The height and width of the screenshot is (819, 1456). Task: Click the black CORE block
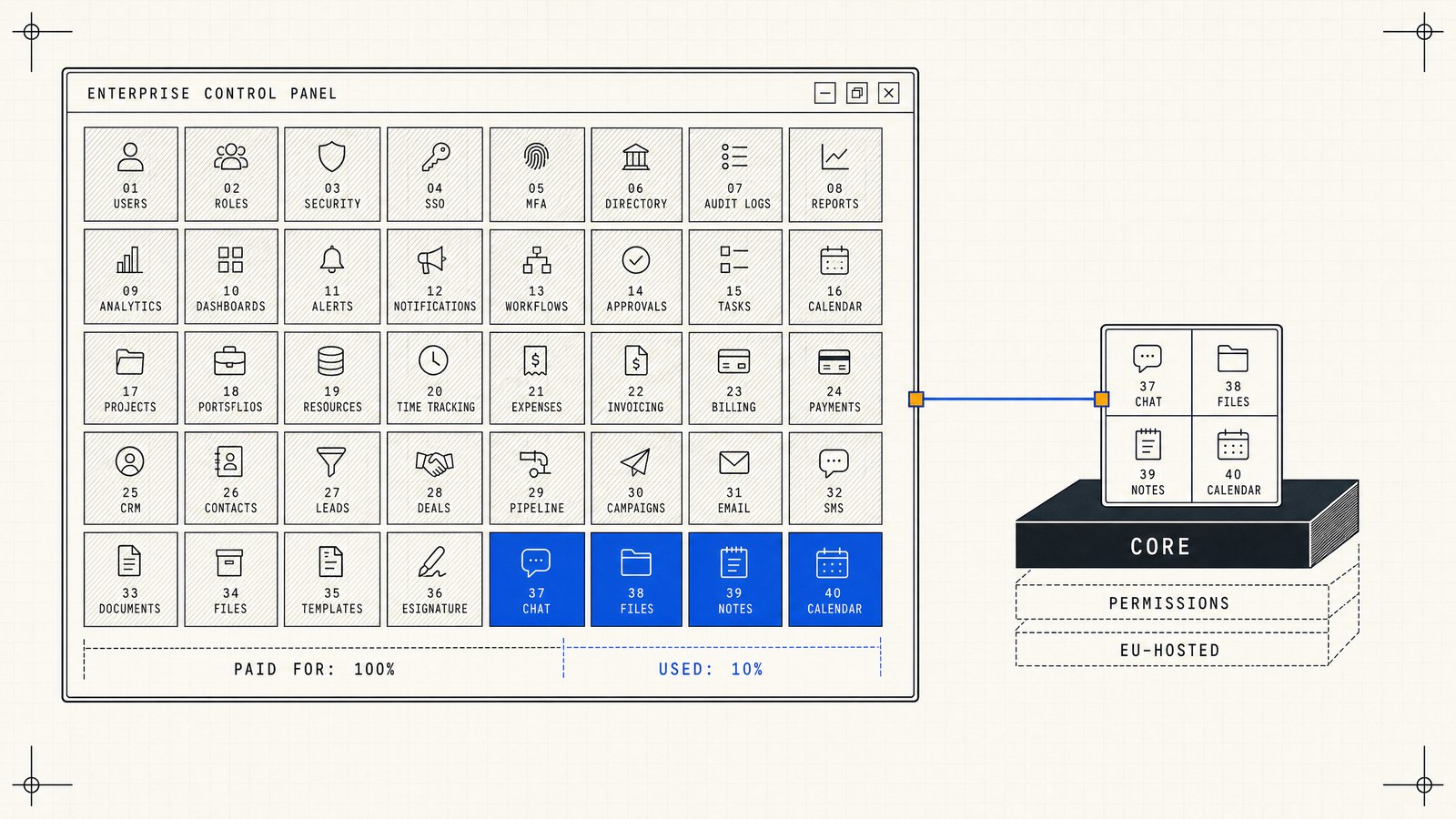[x=1162, y=547]
